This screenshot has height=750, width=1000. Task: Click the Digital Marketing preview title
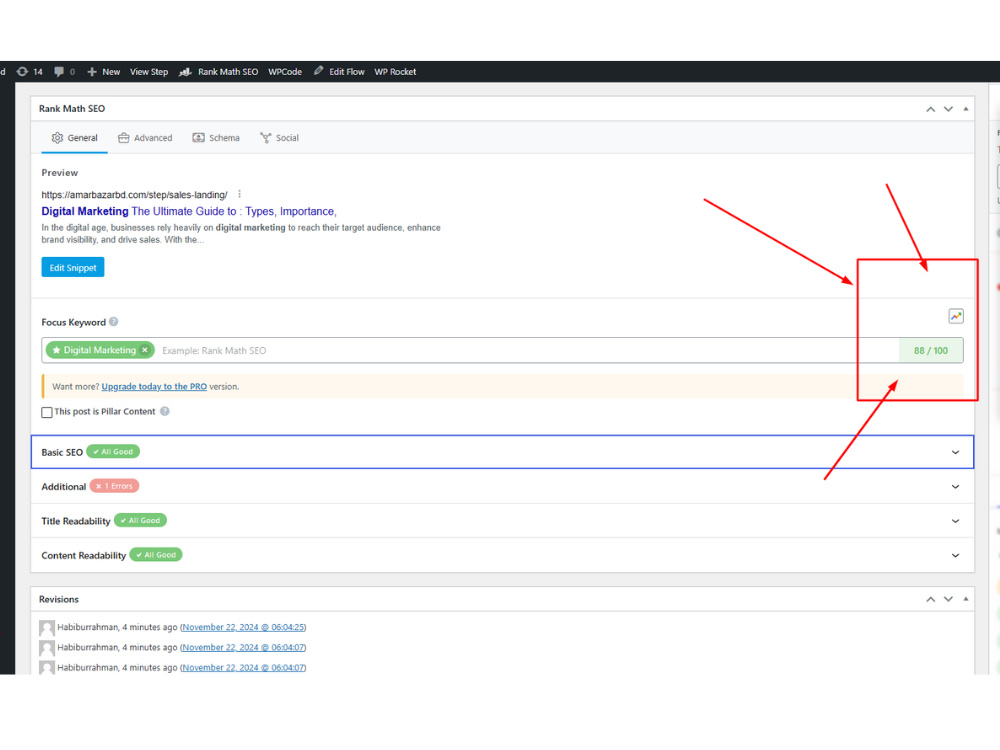click(189, 211)
